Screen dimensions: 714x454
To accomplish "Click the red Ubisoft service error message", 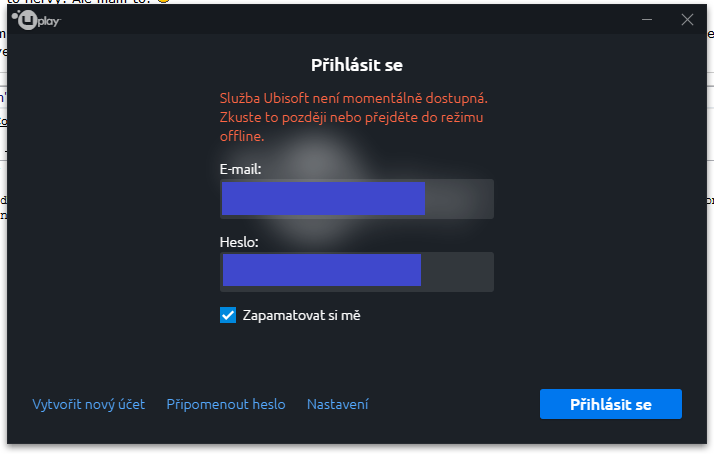I will click(x=353, y=117).
